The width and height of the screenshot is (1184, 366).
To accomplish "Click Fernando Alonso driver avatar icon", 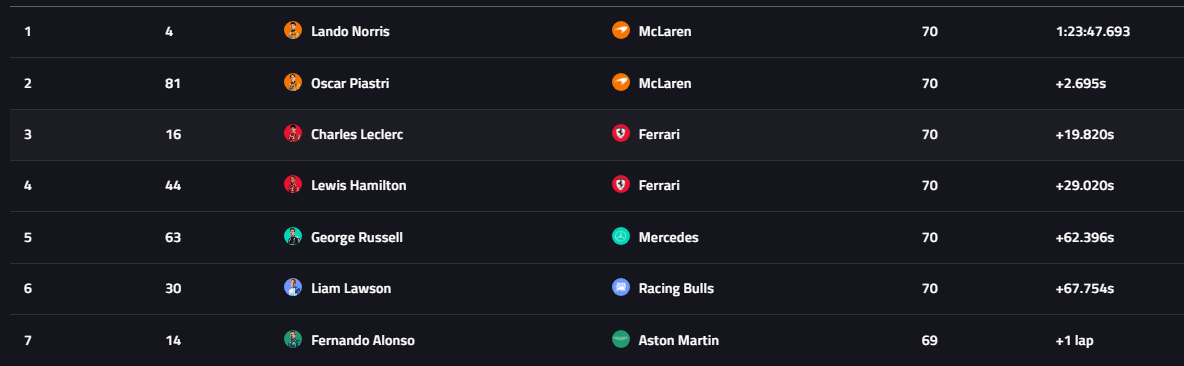I will click(293, 340).
